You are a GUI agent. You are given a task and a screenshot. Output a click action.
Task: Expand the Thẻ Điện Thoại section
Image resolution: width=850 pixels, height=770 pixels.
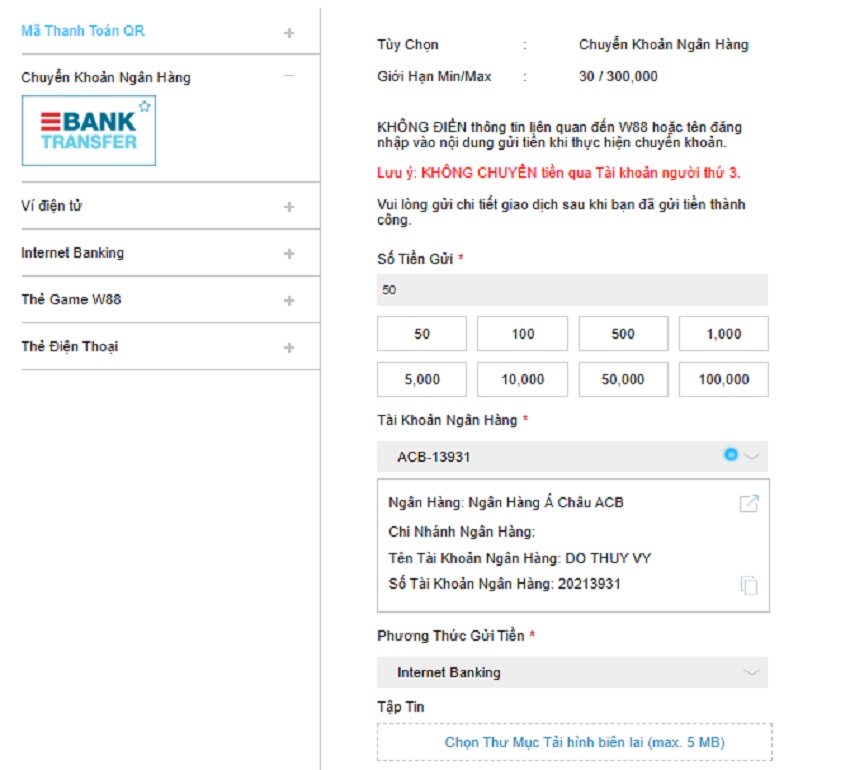tap(289, 347)
